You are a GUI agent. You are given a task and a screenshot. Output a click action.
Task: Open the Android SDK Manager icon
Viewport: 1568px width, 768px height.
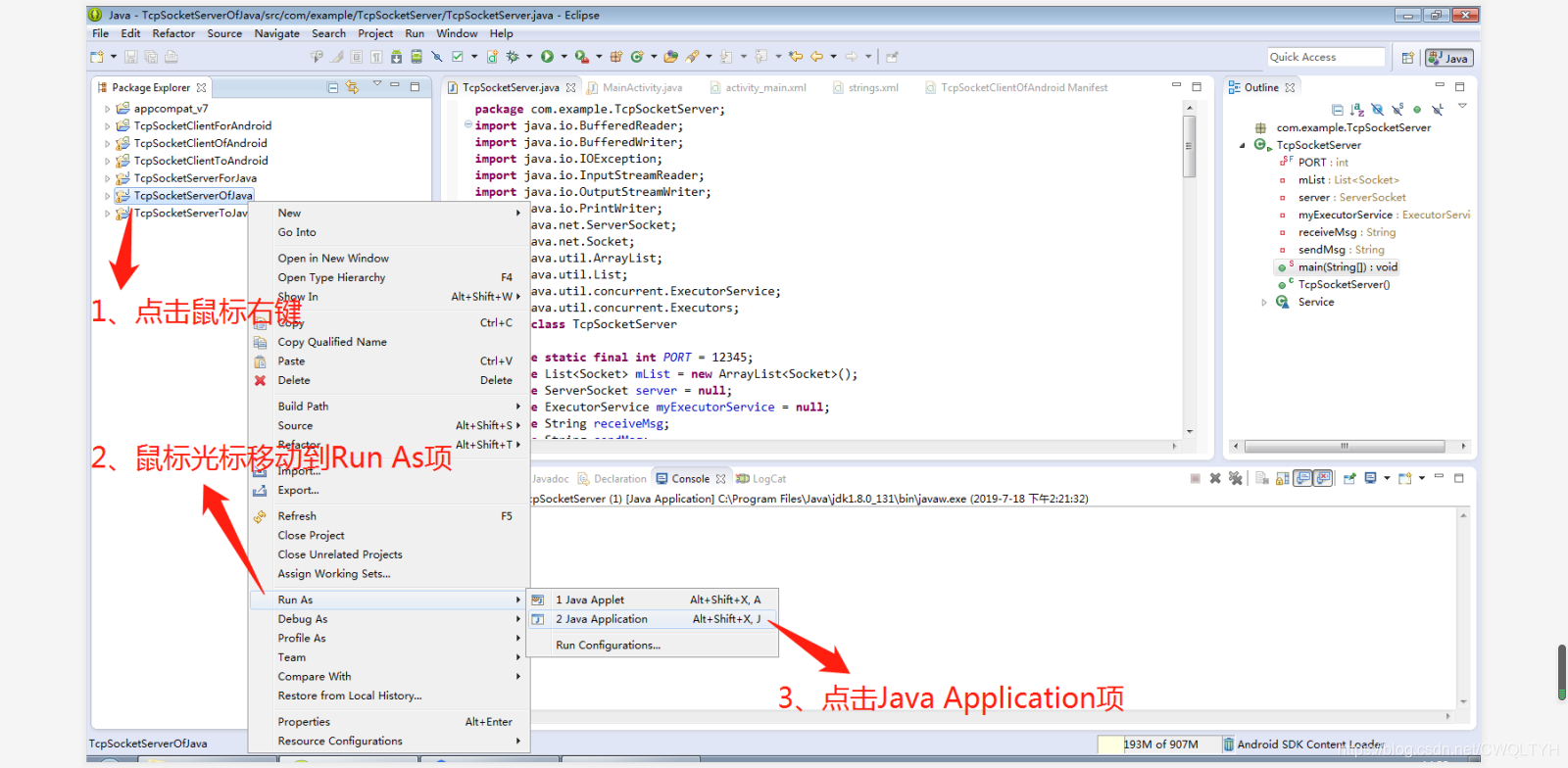pos(396,57)
